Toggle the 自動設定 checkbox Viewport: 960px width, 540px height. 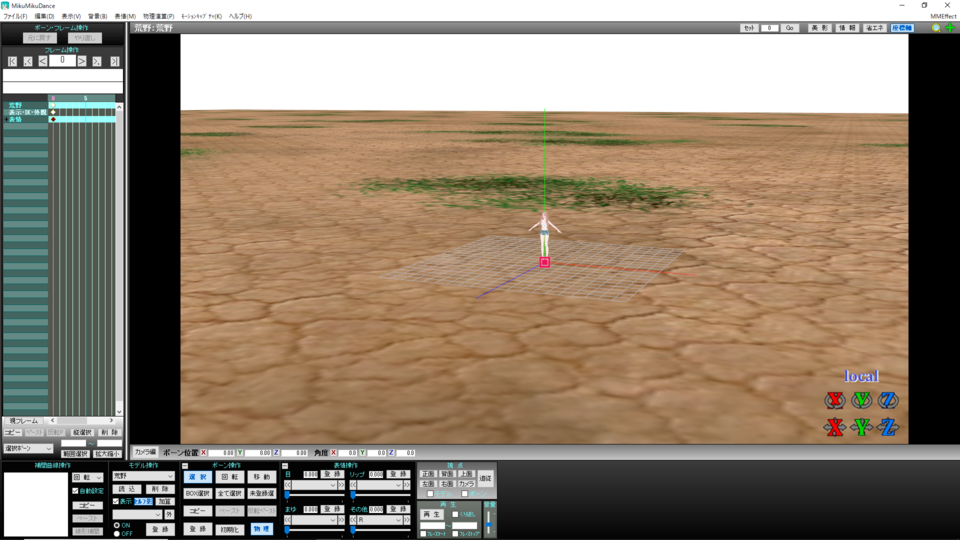click(76, 491)
